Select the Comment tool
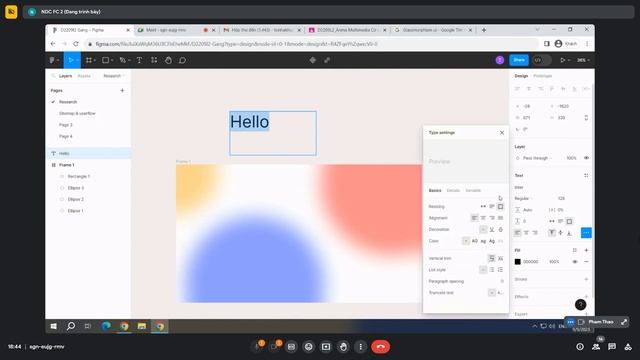 182,60
